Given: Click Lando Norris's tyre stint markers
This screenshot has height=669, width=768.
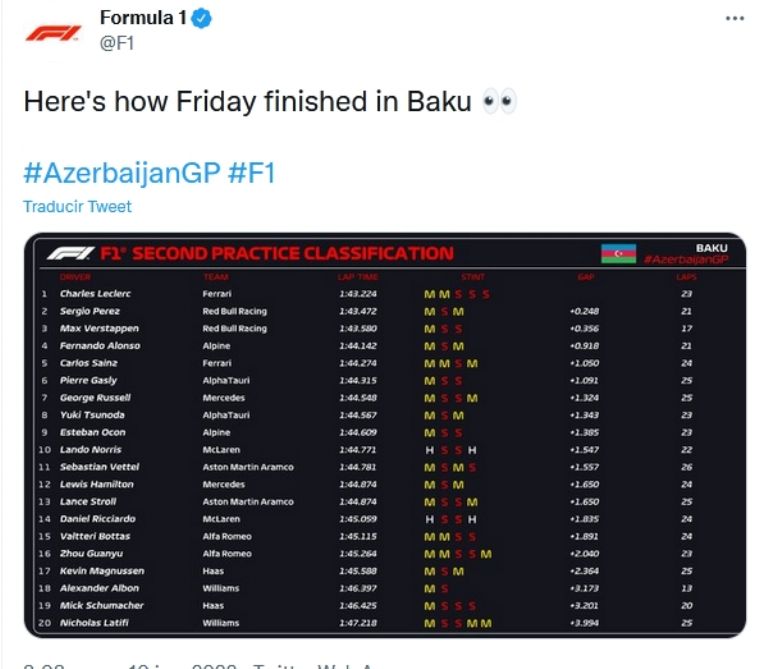Looking at the screenshot, I should [451, 450].
